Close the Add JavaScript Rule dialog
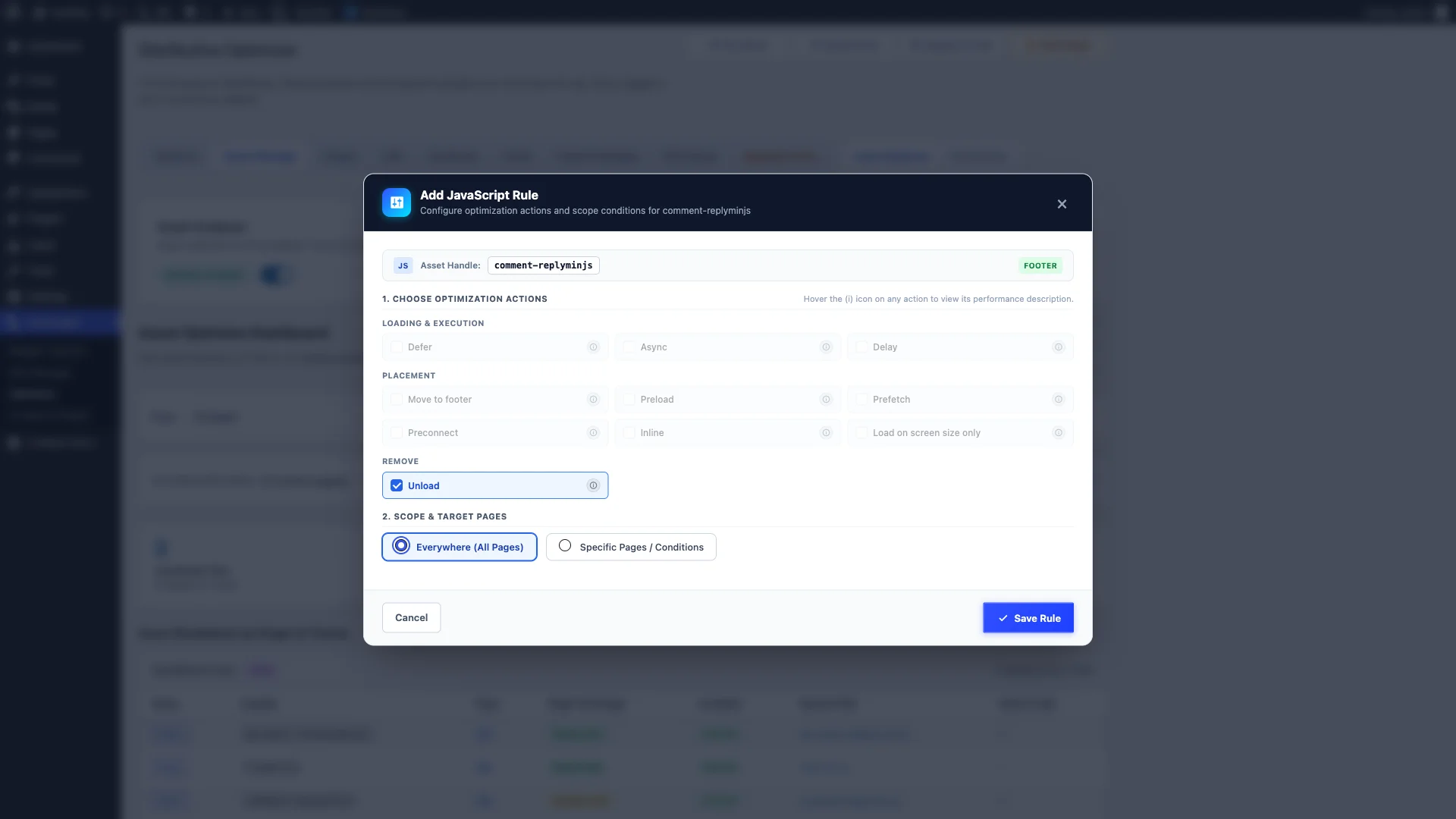This screenshot has width=1456, height=819. [1062, 204]
